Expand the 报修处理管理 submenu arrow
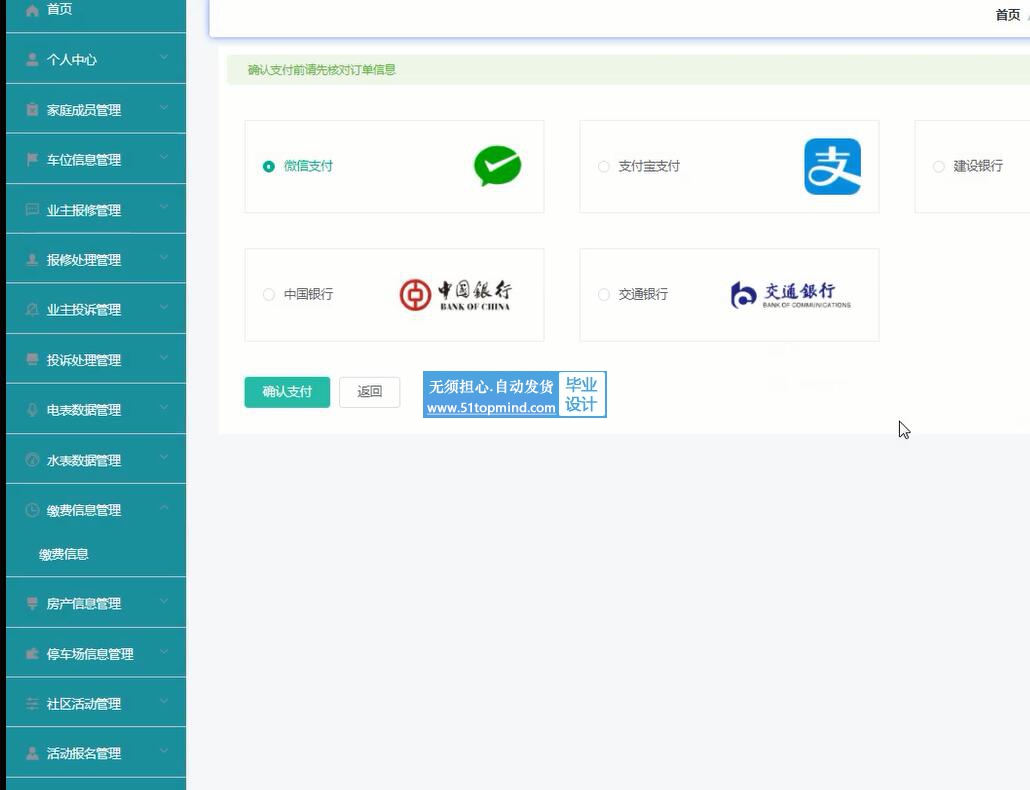This screenshot has width=1030, height=790. click(x=164, y=258)
